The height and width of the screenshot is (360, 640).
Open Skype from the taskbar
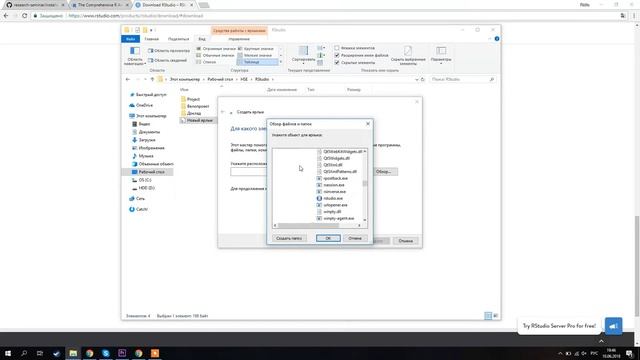click(x=106, y=353)
